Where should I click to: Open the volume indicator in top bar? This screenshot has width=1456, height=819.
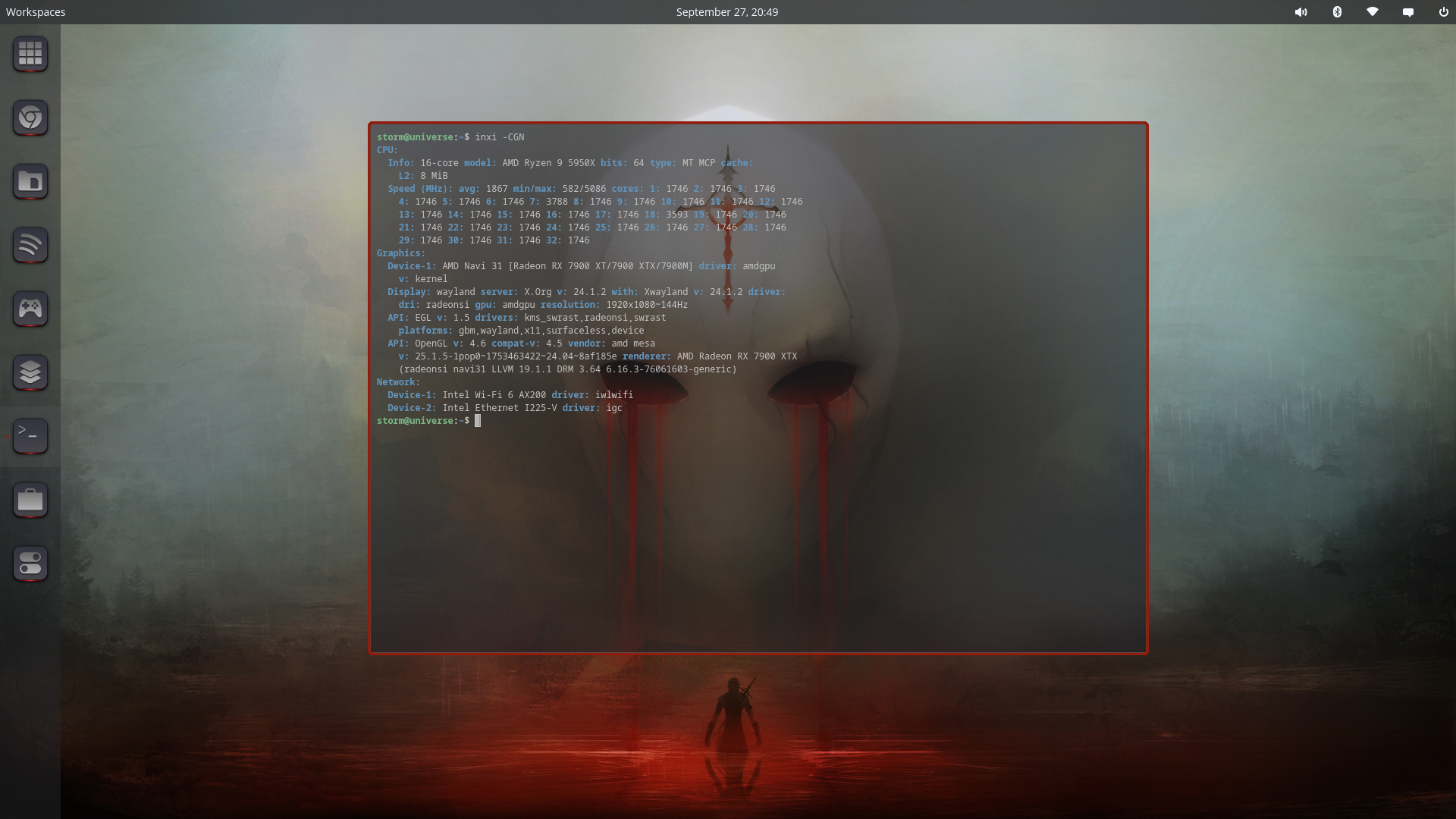coord(1301,12)
